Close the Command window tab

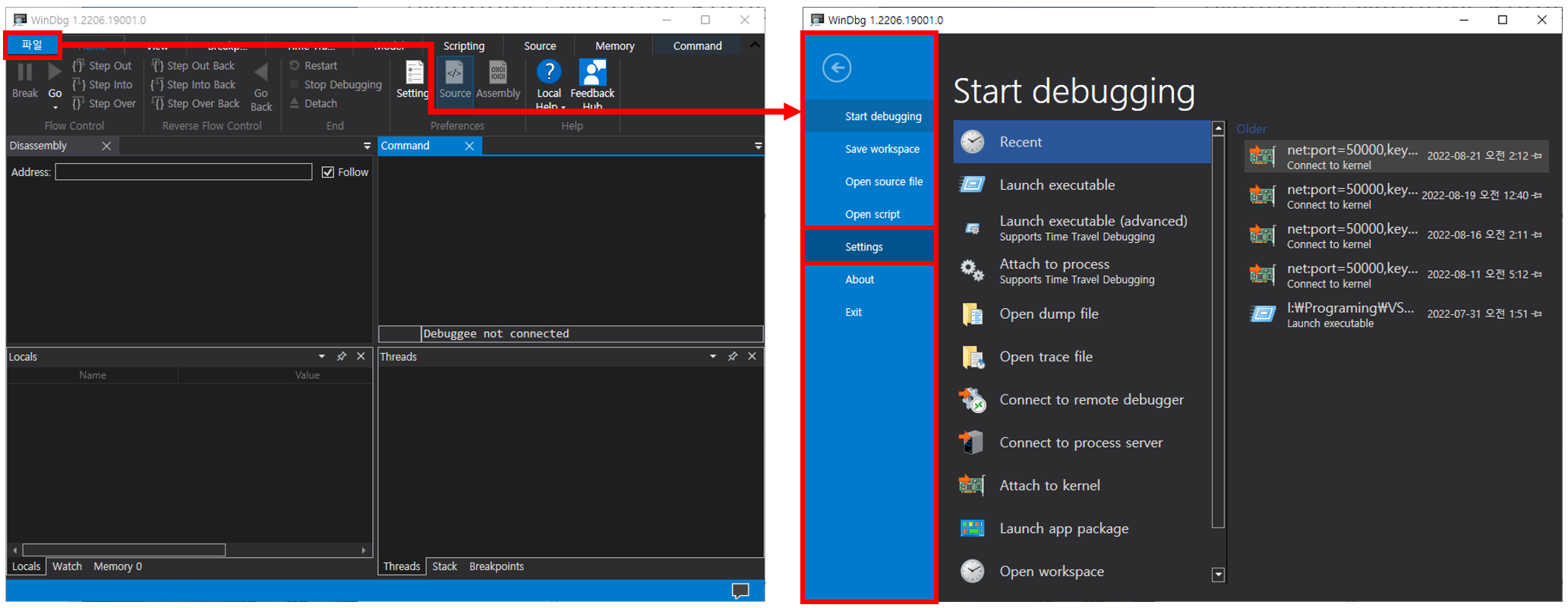(x=469, y=146)
